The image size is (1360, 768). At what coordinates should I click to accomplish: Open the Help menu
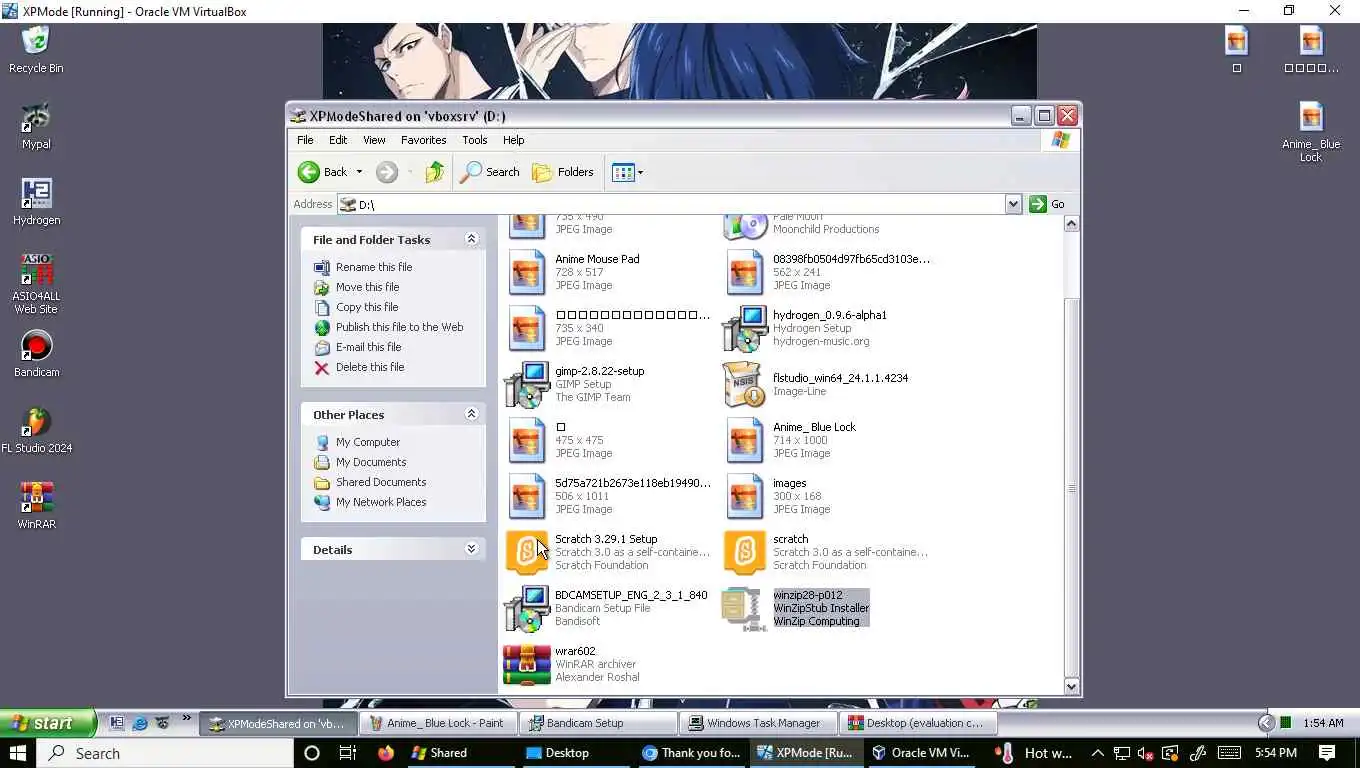tap(513, 140)
